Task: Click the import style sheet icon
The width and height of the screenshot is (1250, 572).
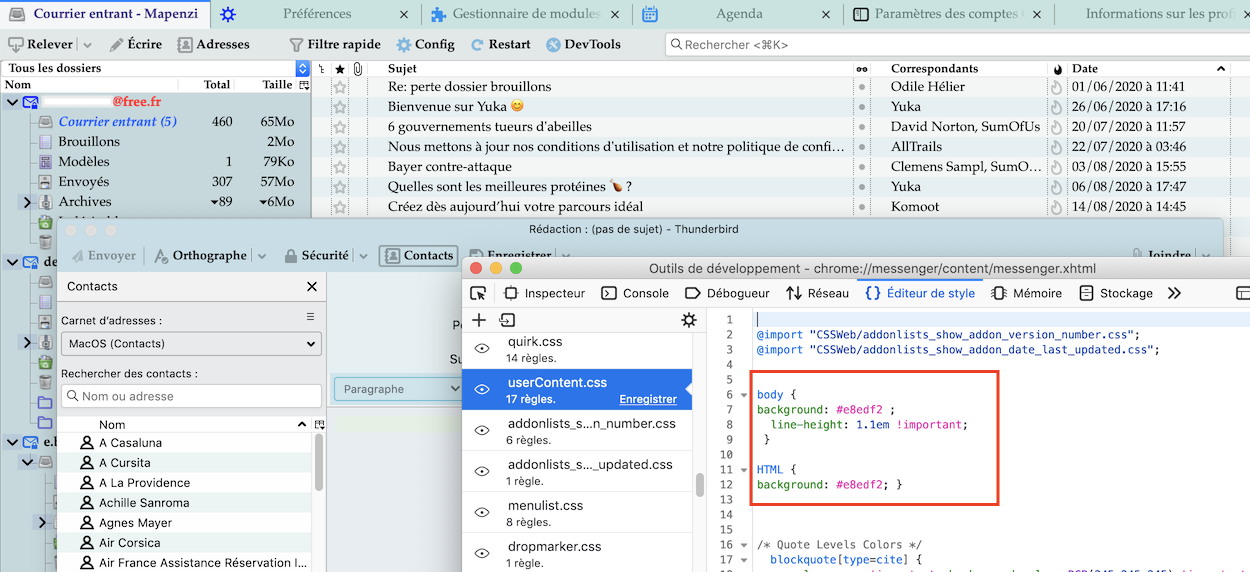Action: click(507, 320)
